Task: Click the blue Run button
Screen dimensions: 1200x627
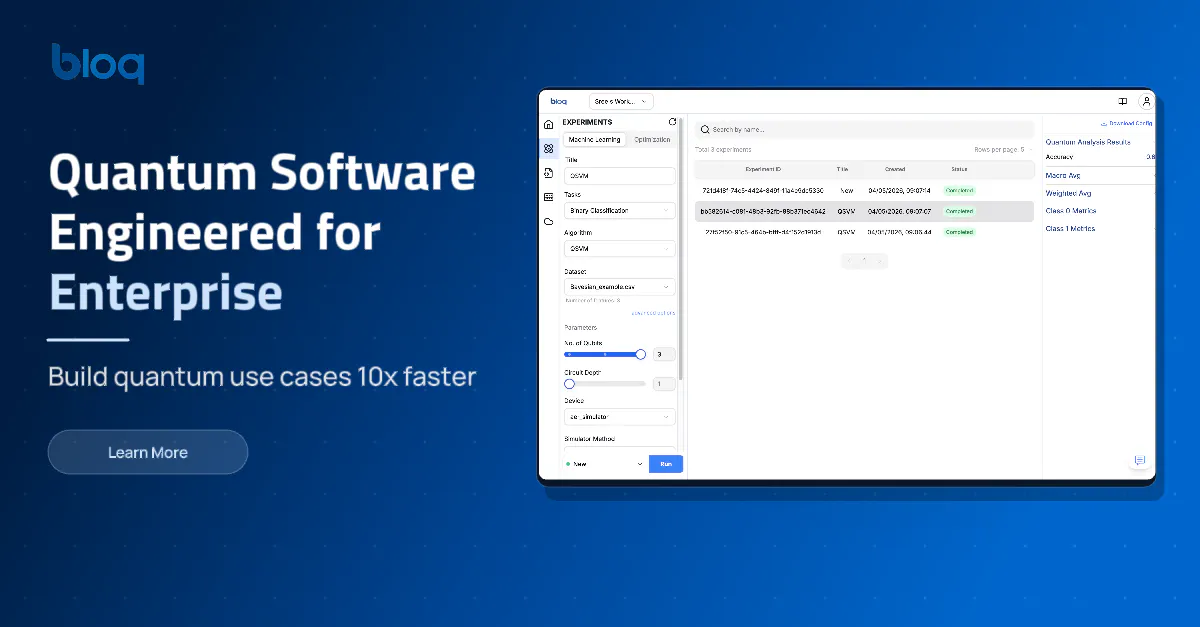Action: [666, 464]
